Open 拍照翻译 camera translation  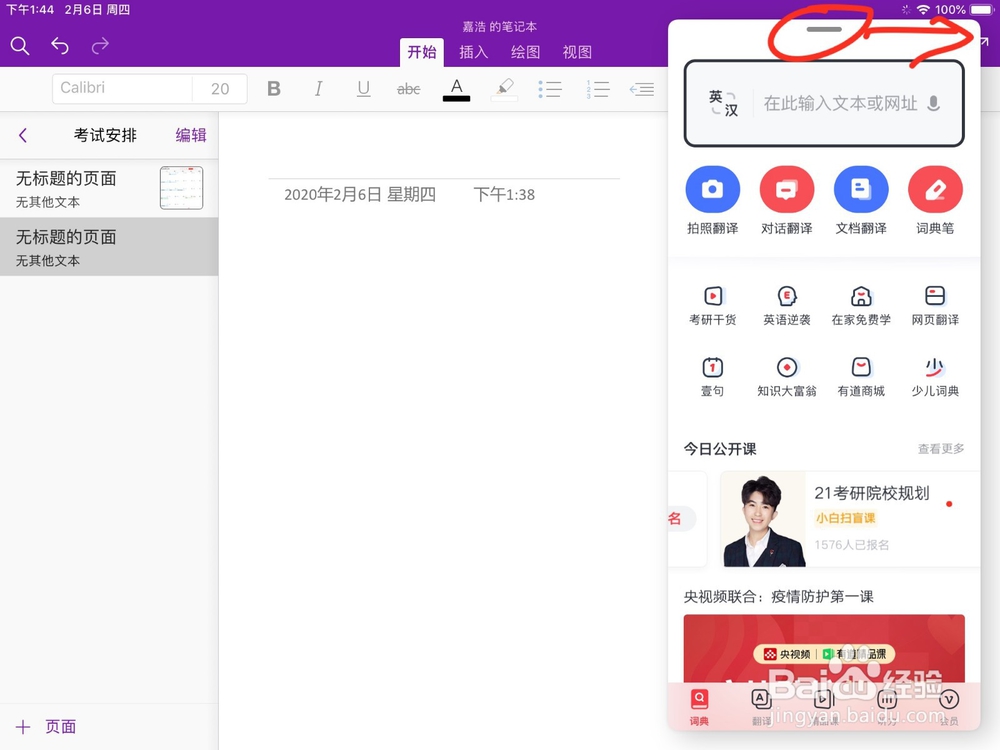712,200
